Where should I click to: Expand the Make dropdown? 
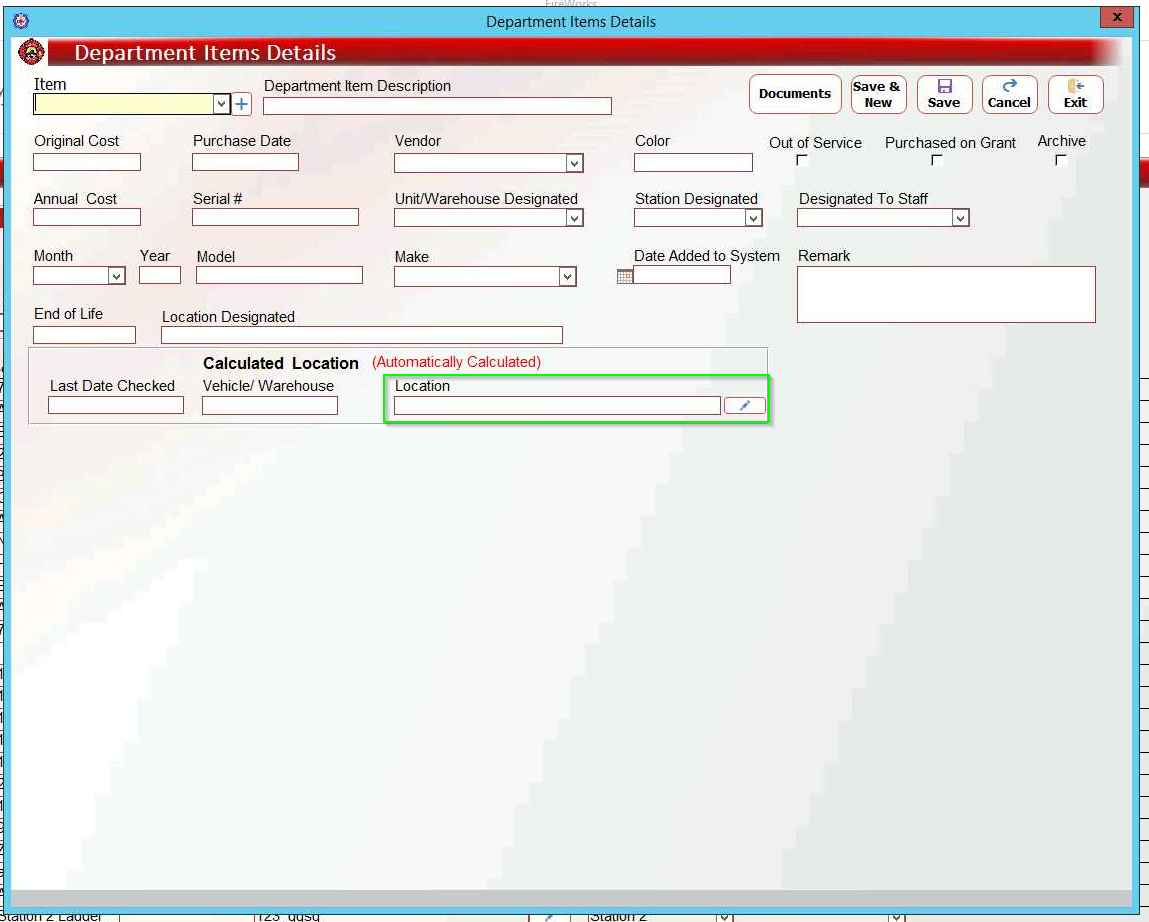pos(567,277)
